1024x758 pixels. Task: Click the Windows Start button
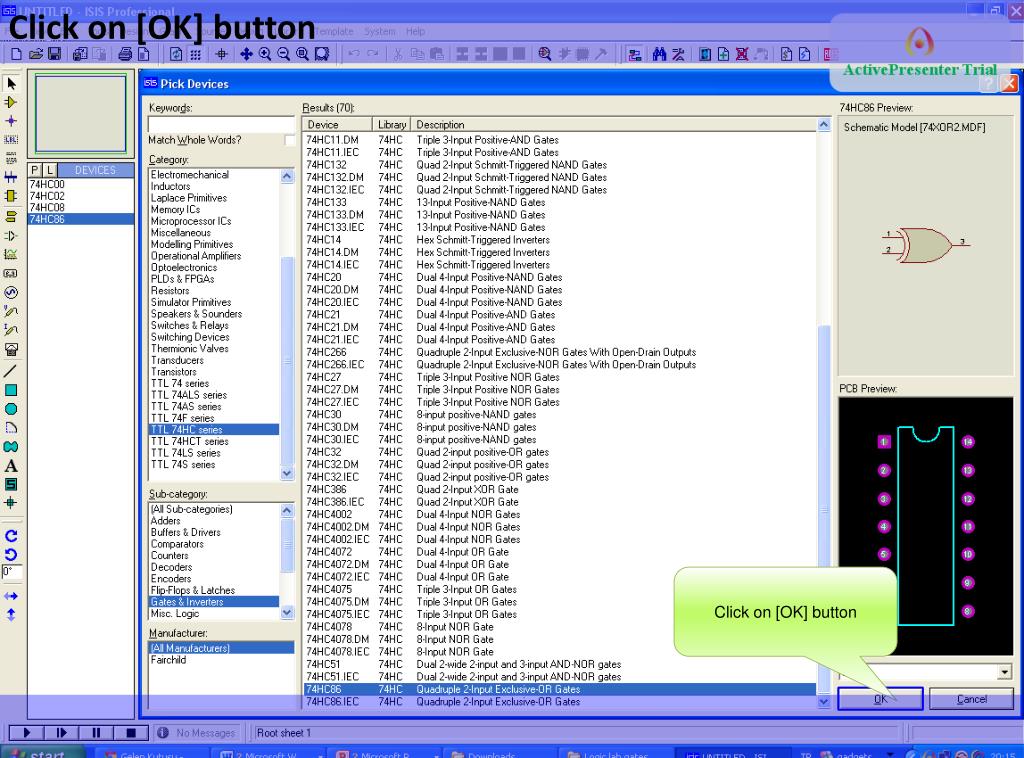coord(42,752)
